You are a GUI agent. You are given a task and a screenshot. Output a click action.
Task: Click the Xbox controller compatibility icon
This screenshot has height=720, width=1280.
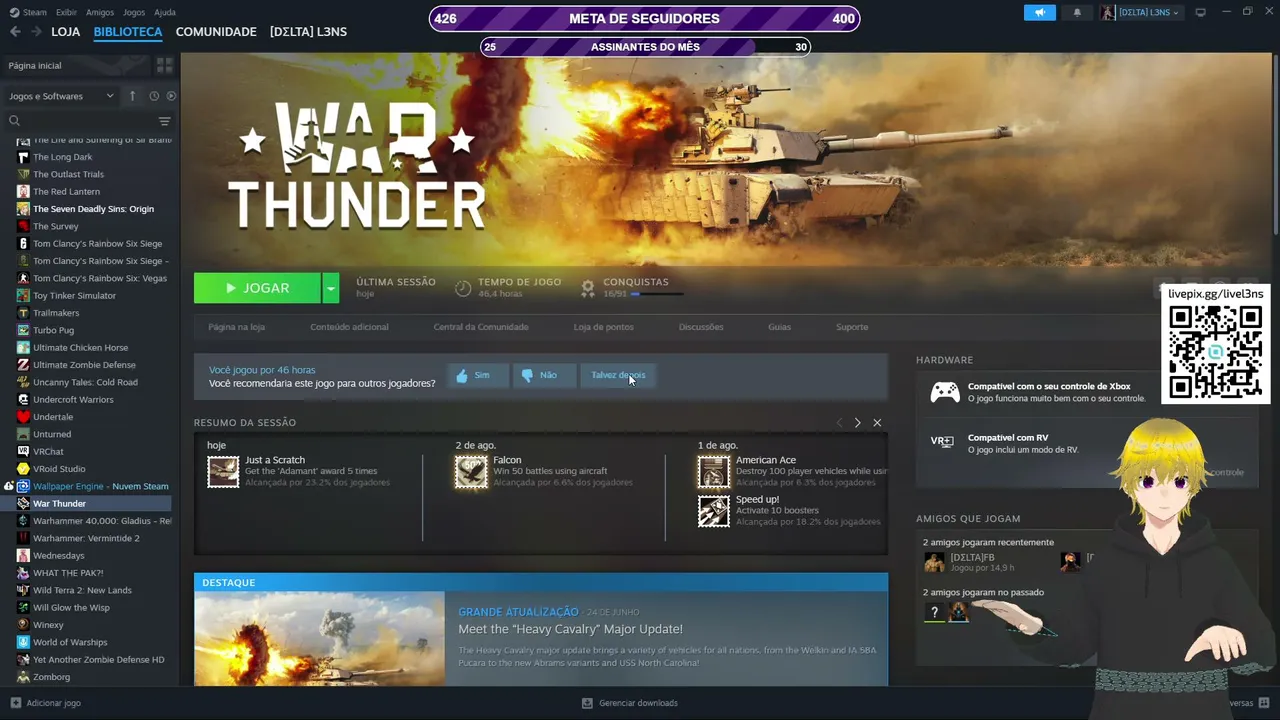coord(945,392)
